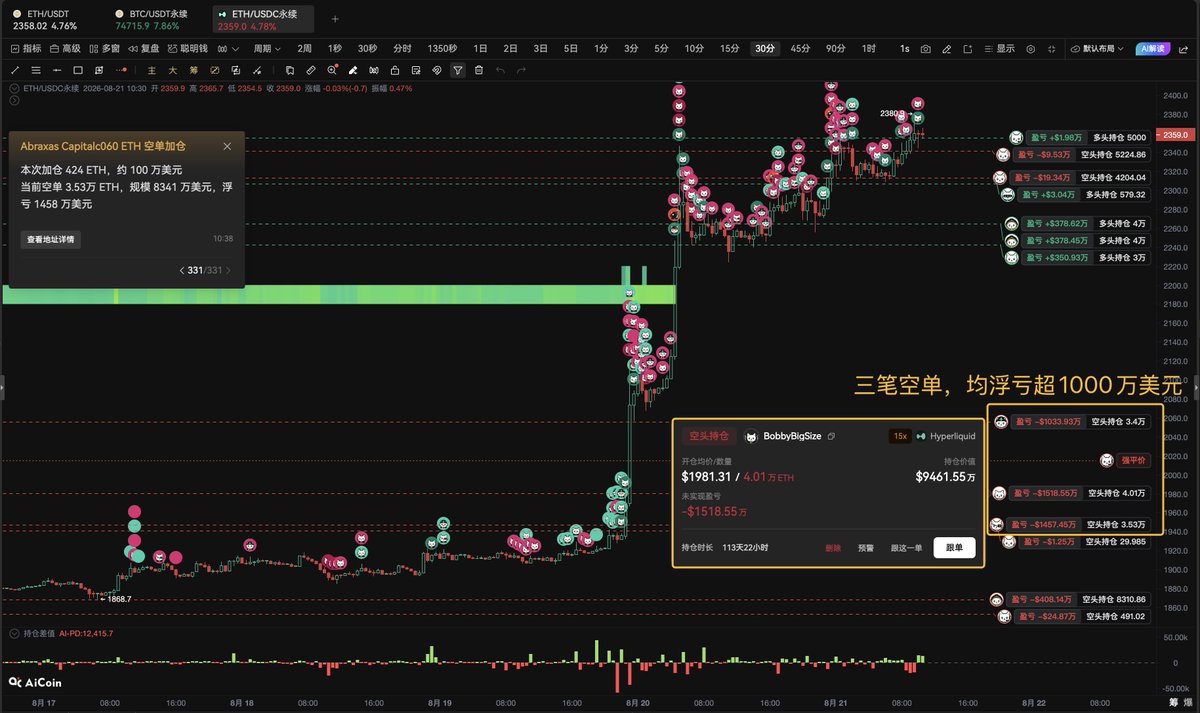Switch to the ETH/USDC永续 tab
The height and width of the screenshot is (713, 1200).
point(262,18)
